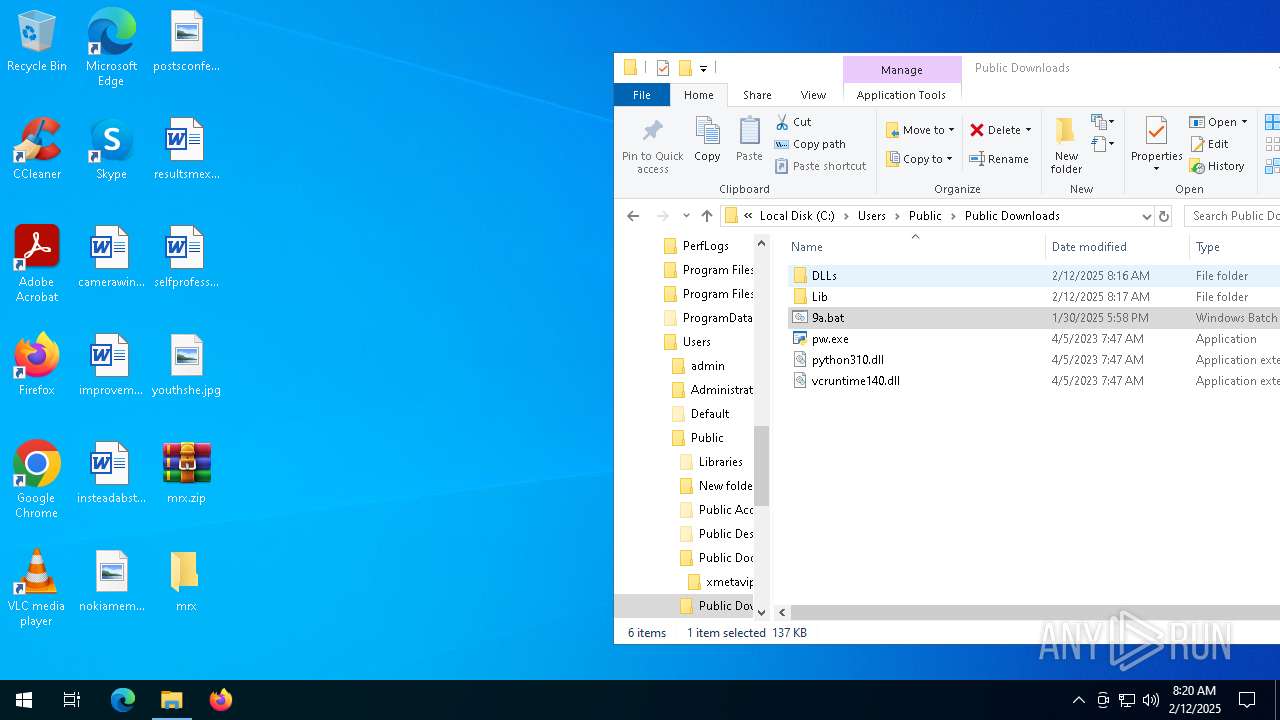Select the Adobe Acrobat desktop shortcut
This screenshot has width=1280, height=720.
pos(37,265)
